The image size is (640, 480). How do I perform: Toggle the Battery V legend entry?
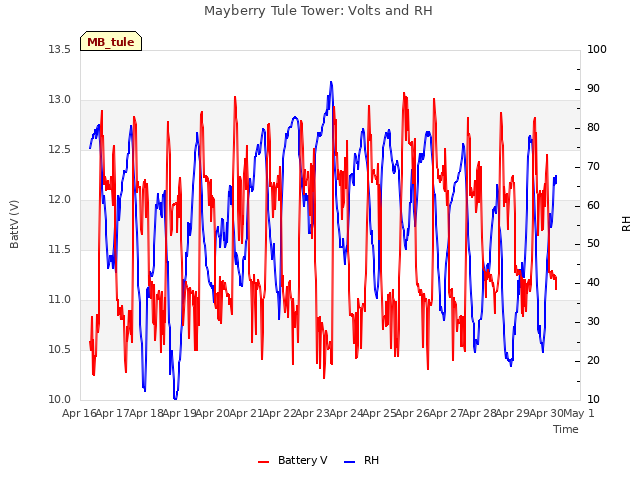pos(293,460)
